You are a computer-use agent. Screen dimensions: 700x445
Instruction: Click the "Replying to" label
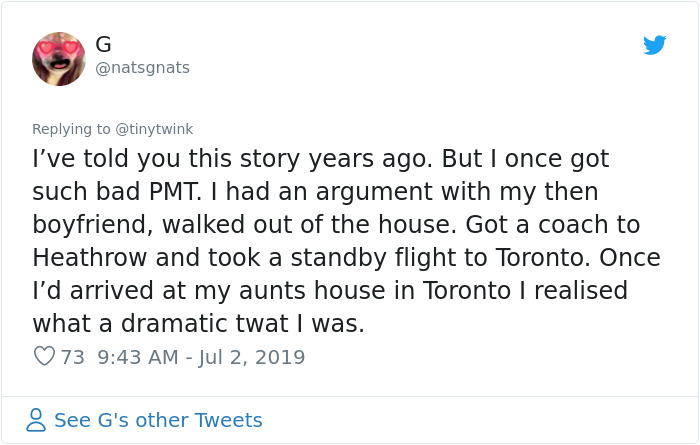click(x=71, y=129)
